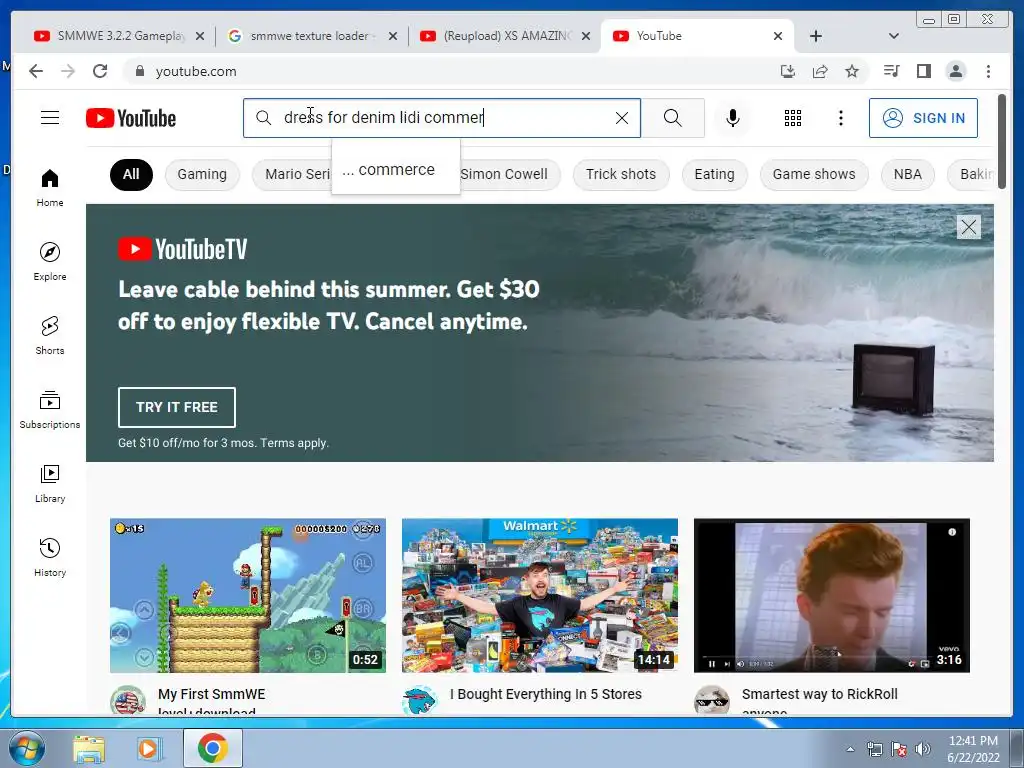Click the YouTube logo
This screenshot has width=1024, height=768.
[x=131, y=118]
